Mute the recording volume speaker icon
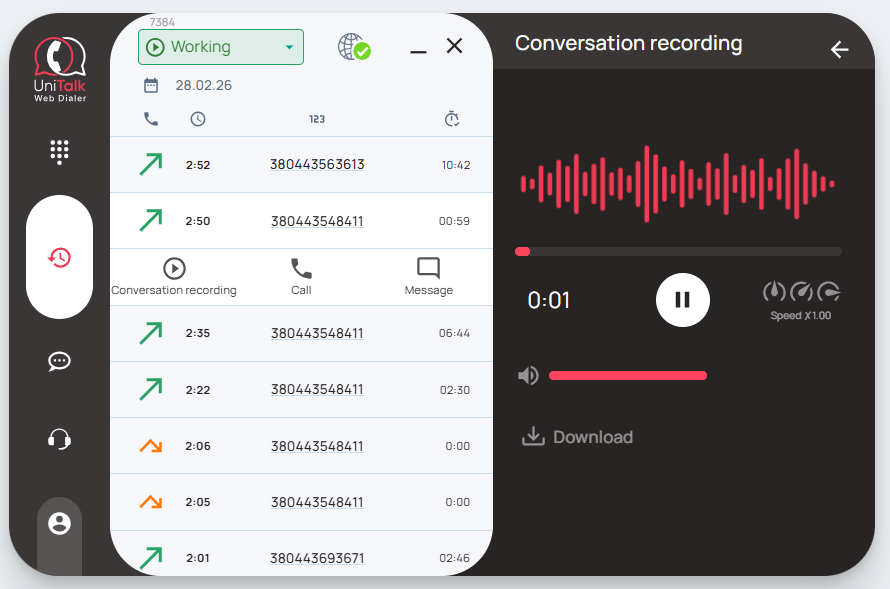890x589 pixels. (528, 375)
